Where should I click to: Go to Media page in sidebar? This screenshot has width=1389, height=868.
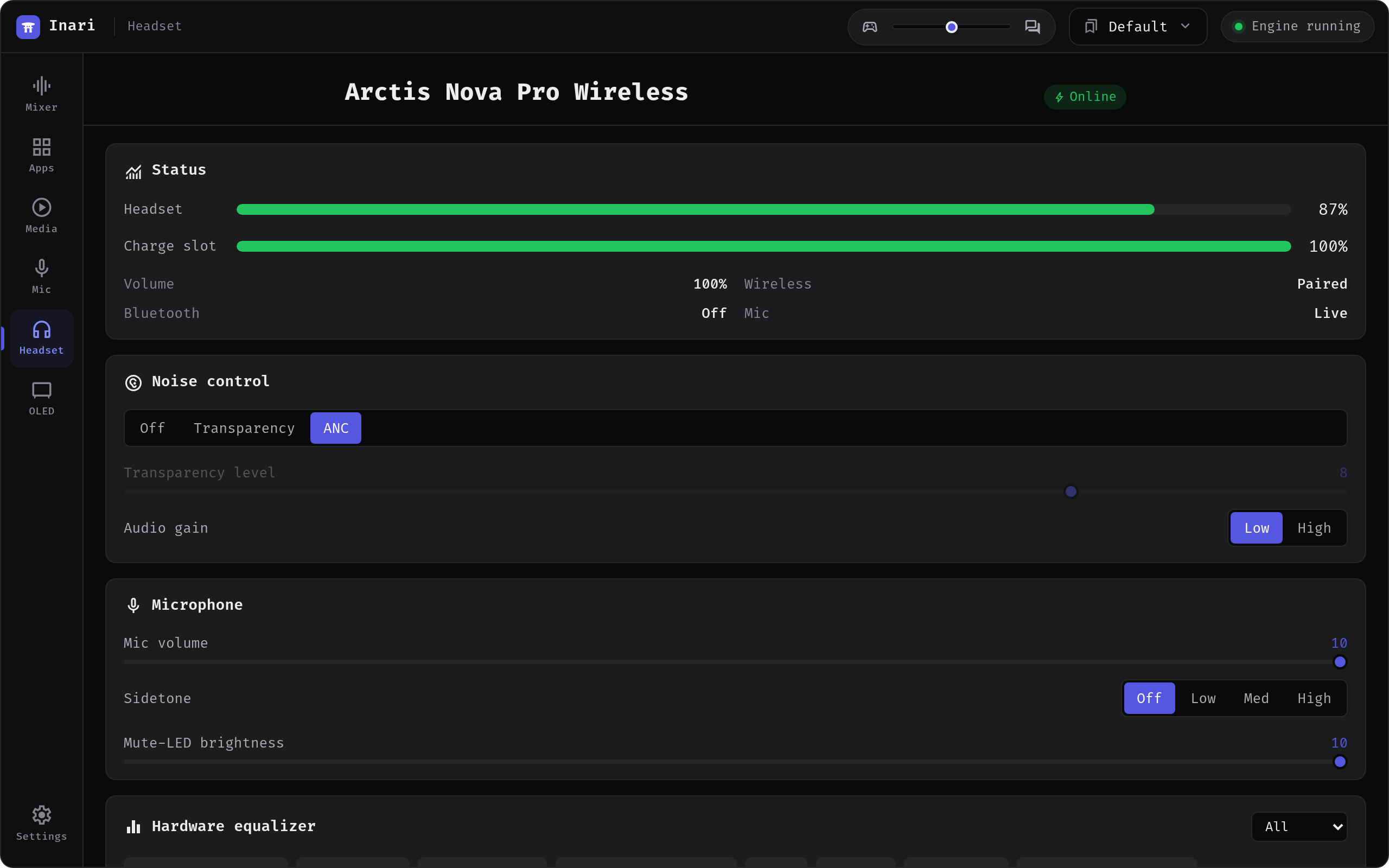(x=41, y=216)
